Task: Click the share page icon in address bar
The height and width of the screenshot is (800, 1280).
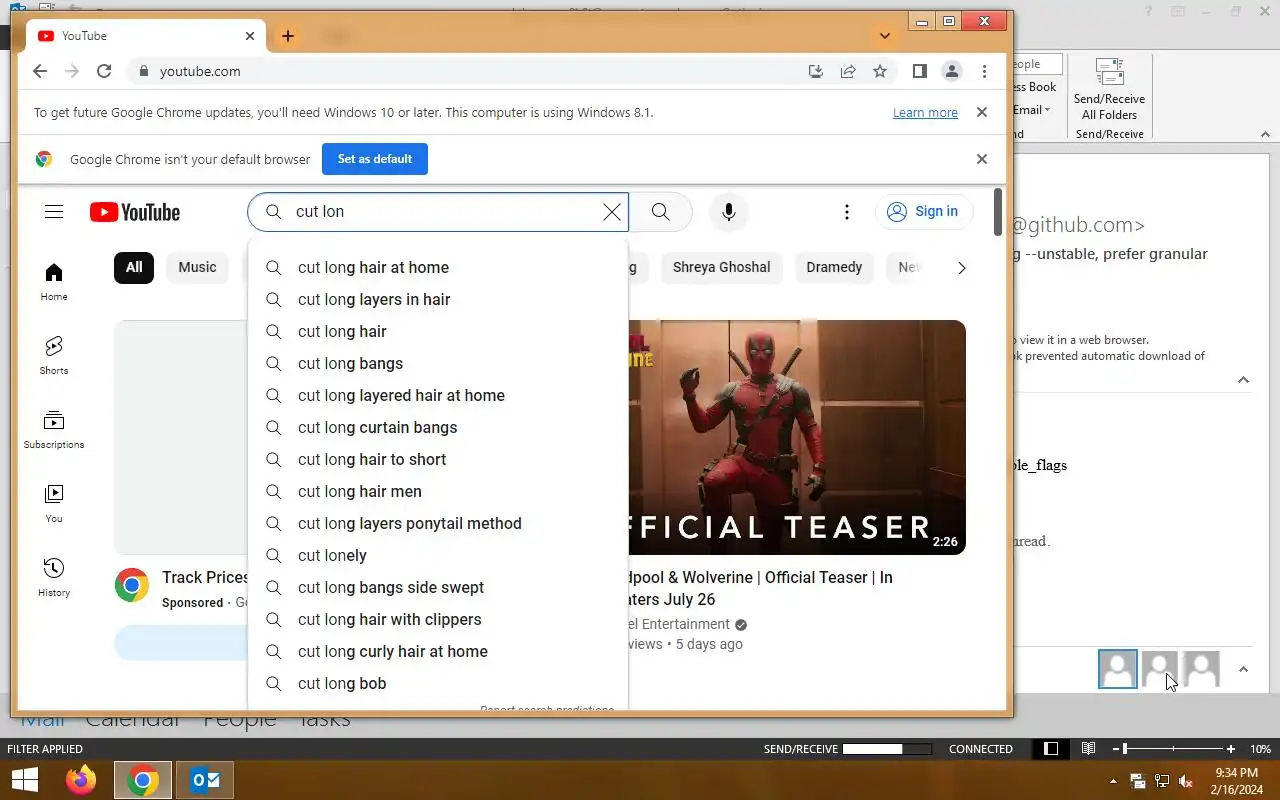Action: pyautogui.click(x=848, y=71)
